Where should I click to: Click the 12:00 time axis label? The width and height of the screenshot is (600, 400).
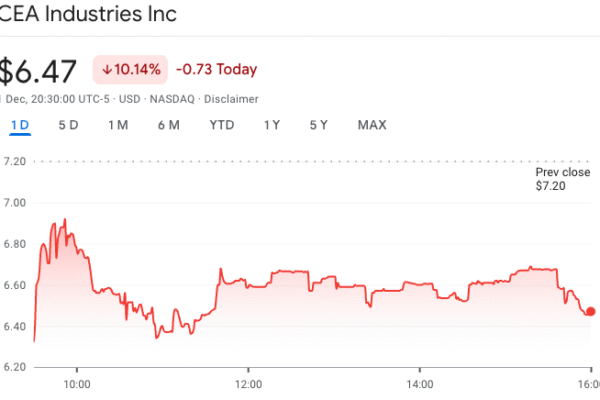pyautogui.click(x=248, y=383)
